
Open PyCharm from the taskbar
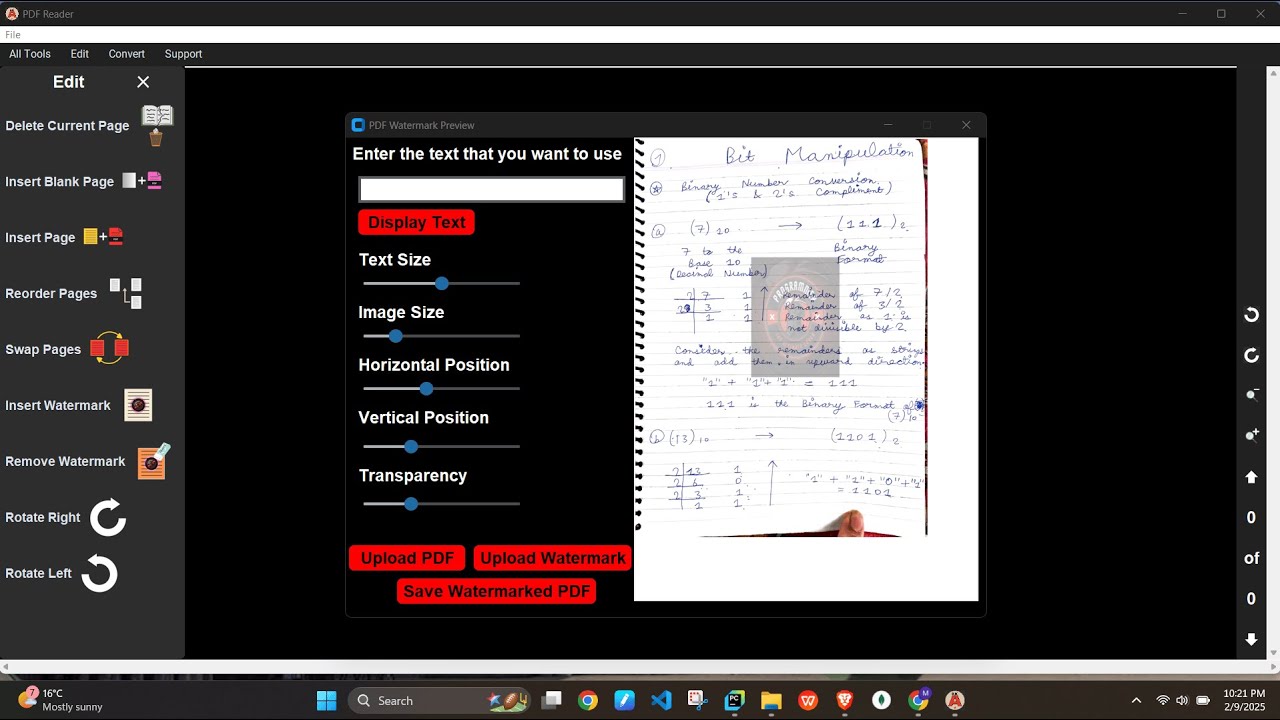(735, 701)
